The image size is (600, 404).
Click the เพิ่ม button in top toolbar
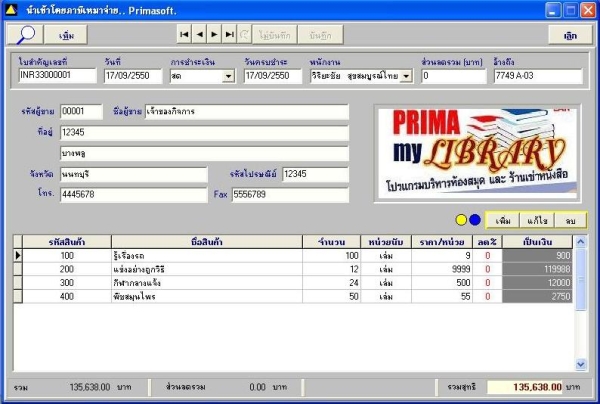(66, 35)
